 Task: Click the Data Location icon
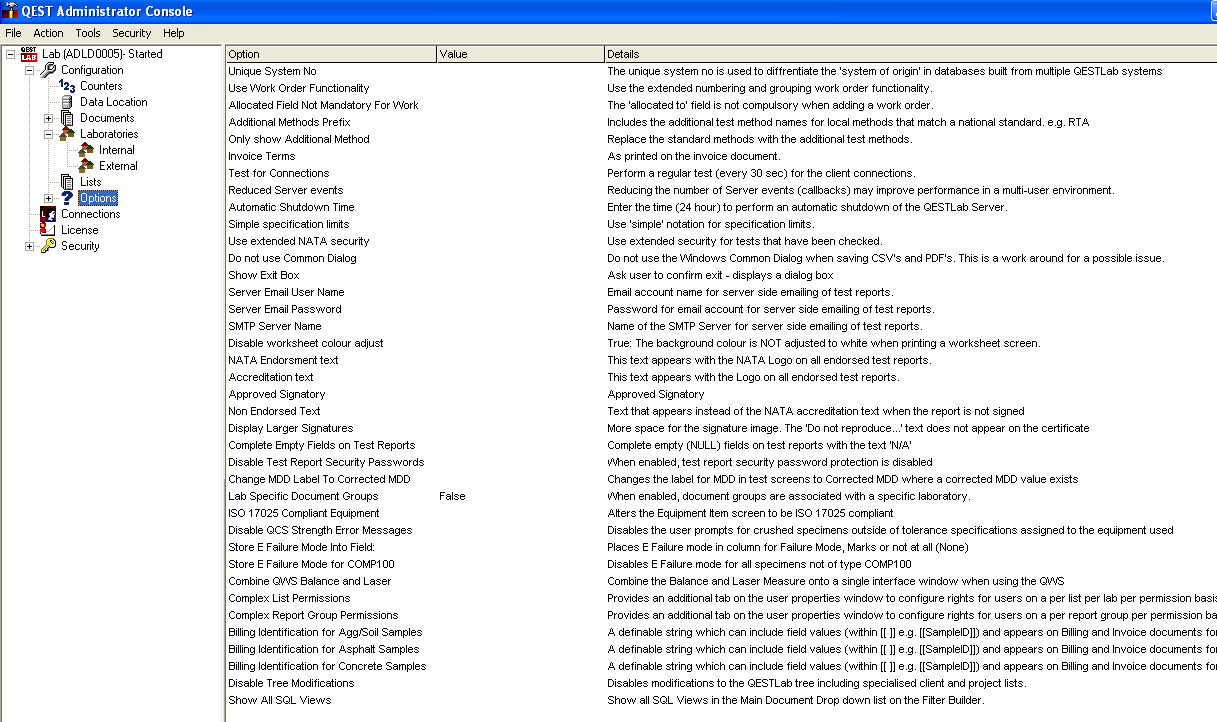67,102
